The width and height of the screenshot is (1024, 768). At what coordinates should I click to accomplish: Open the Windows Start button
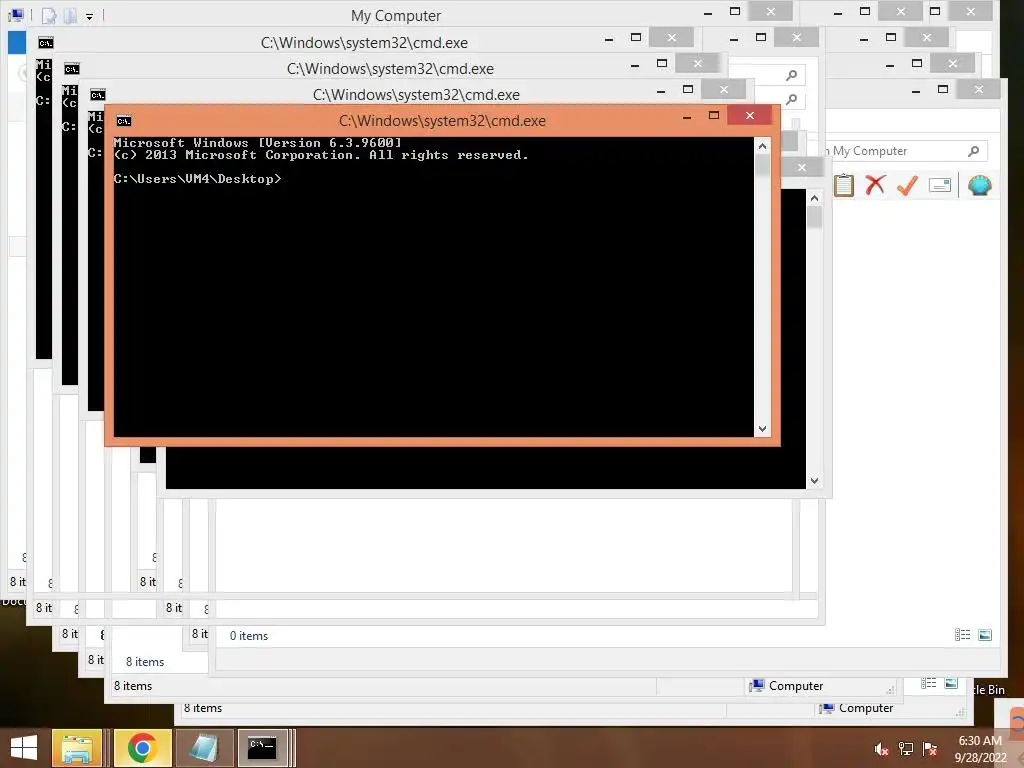(x=24, y=748)
